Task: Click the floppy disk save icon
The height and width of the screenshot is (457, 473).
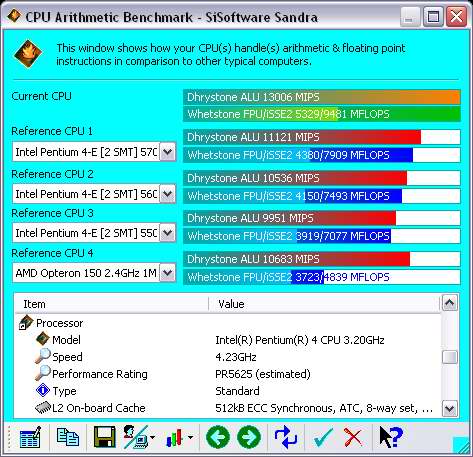Action: click(x=105, y=437)
